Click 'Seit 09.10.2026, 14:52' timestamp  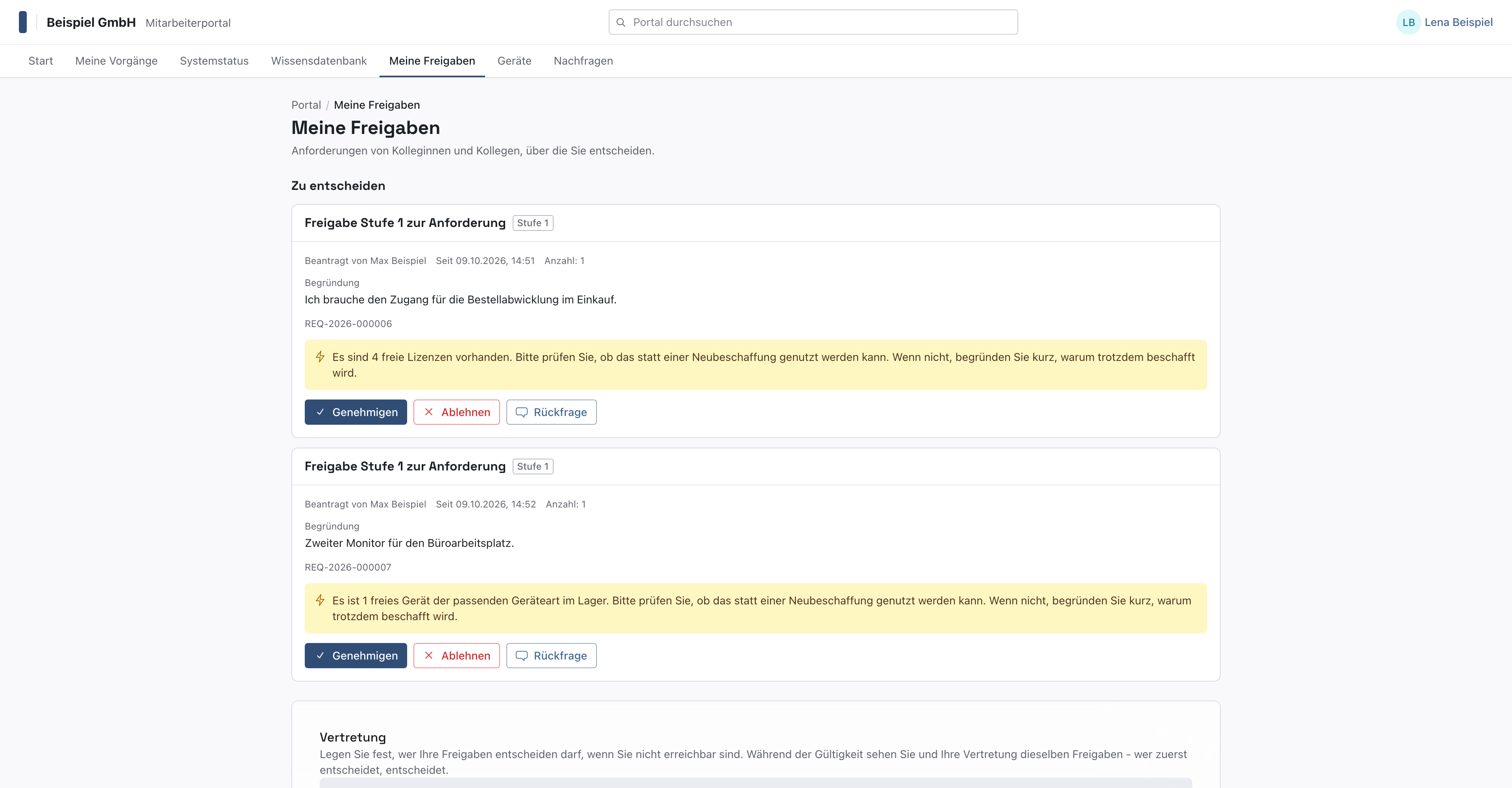click(485, 504)
